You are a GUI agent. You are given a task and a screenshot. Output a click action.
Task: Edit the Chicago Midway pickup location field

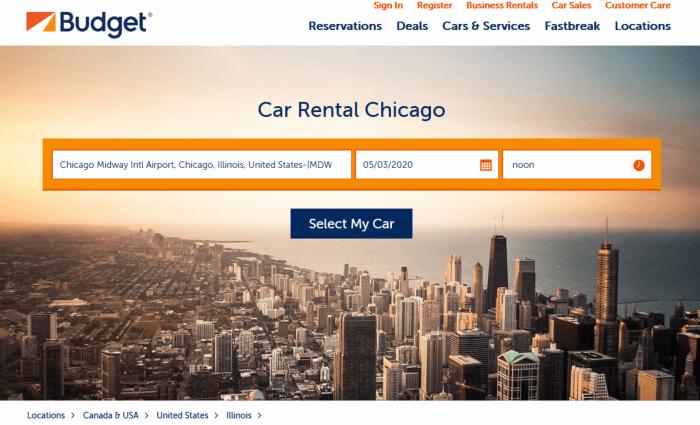pyautogui.click(x=202, y=165)
